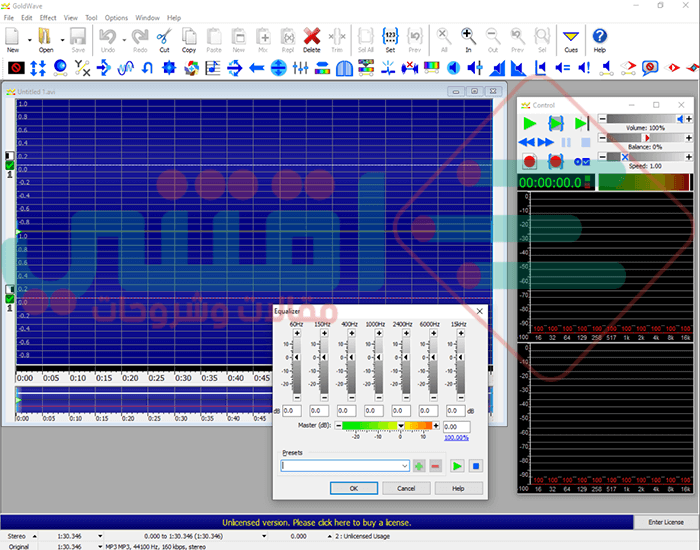Click the Fast forward button in Control window
The width and height of the screenshot is (700, 550).
click(x=546, y=142)
